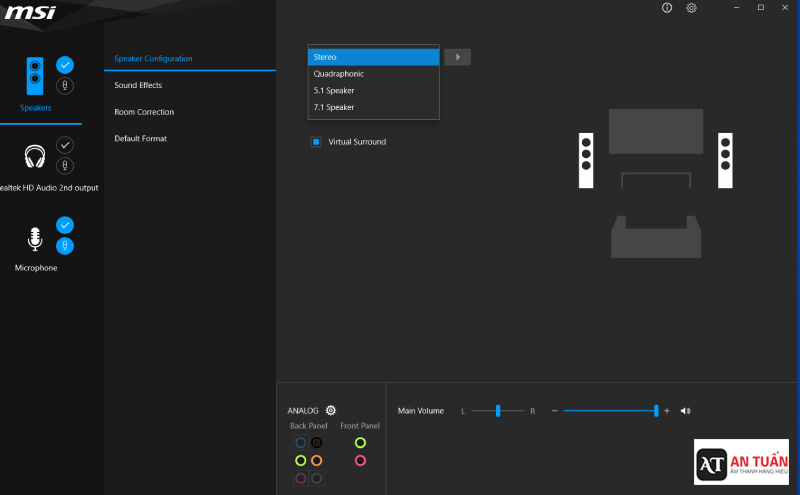
Task: Click the plus button to raise volume
Action: [667, 411]
